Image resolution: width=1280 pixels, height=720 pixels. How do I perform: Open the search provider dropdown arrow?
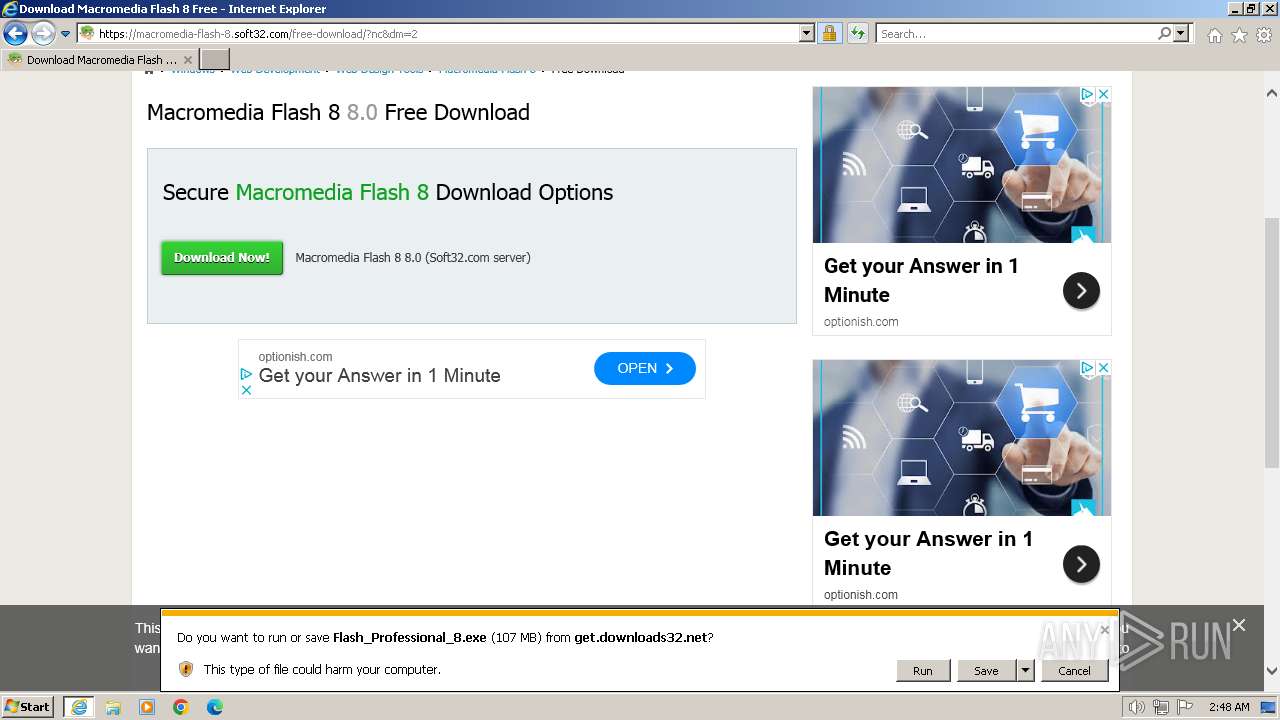[1181, 33]
